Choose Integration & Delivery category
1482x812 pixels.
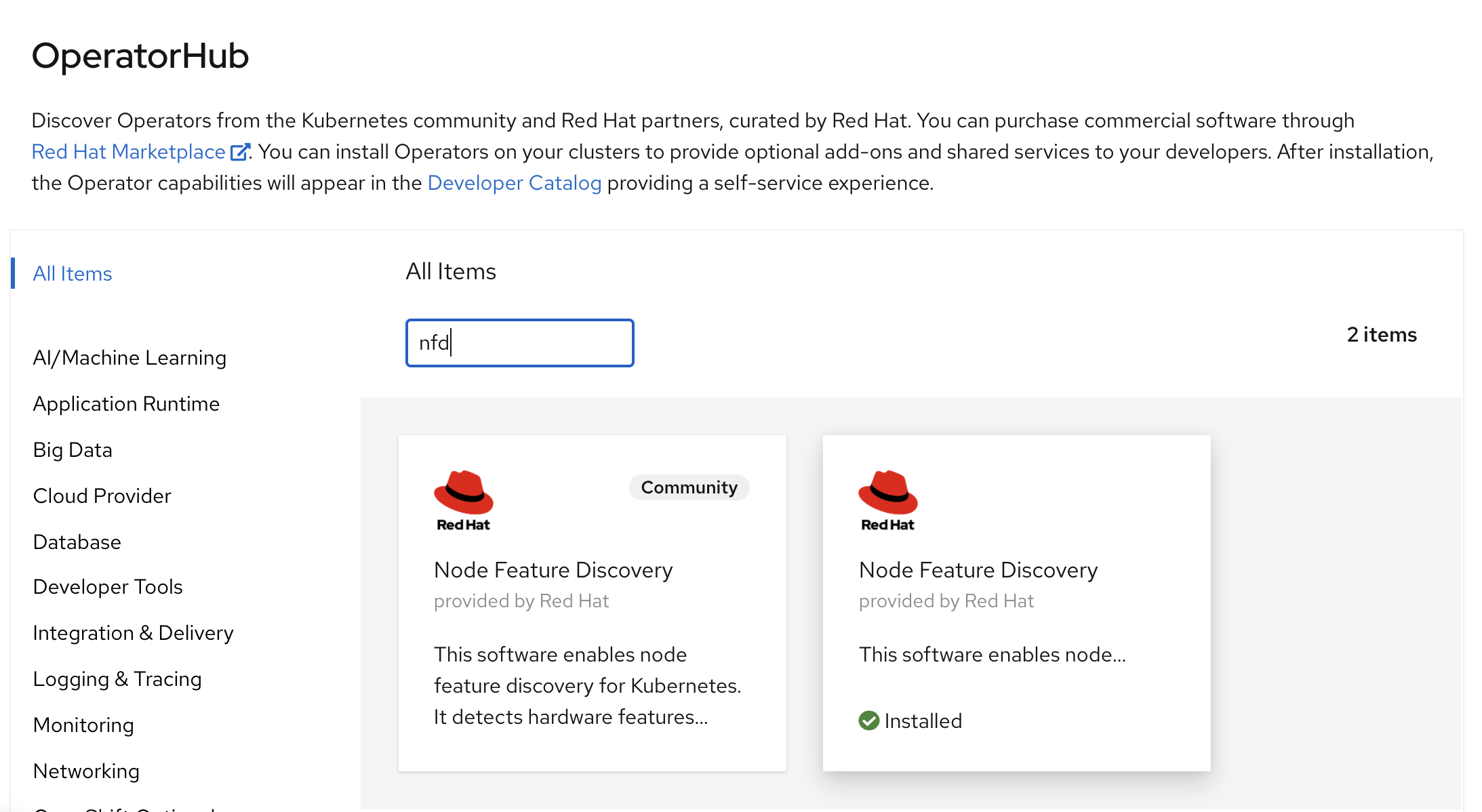[133, 633]
